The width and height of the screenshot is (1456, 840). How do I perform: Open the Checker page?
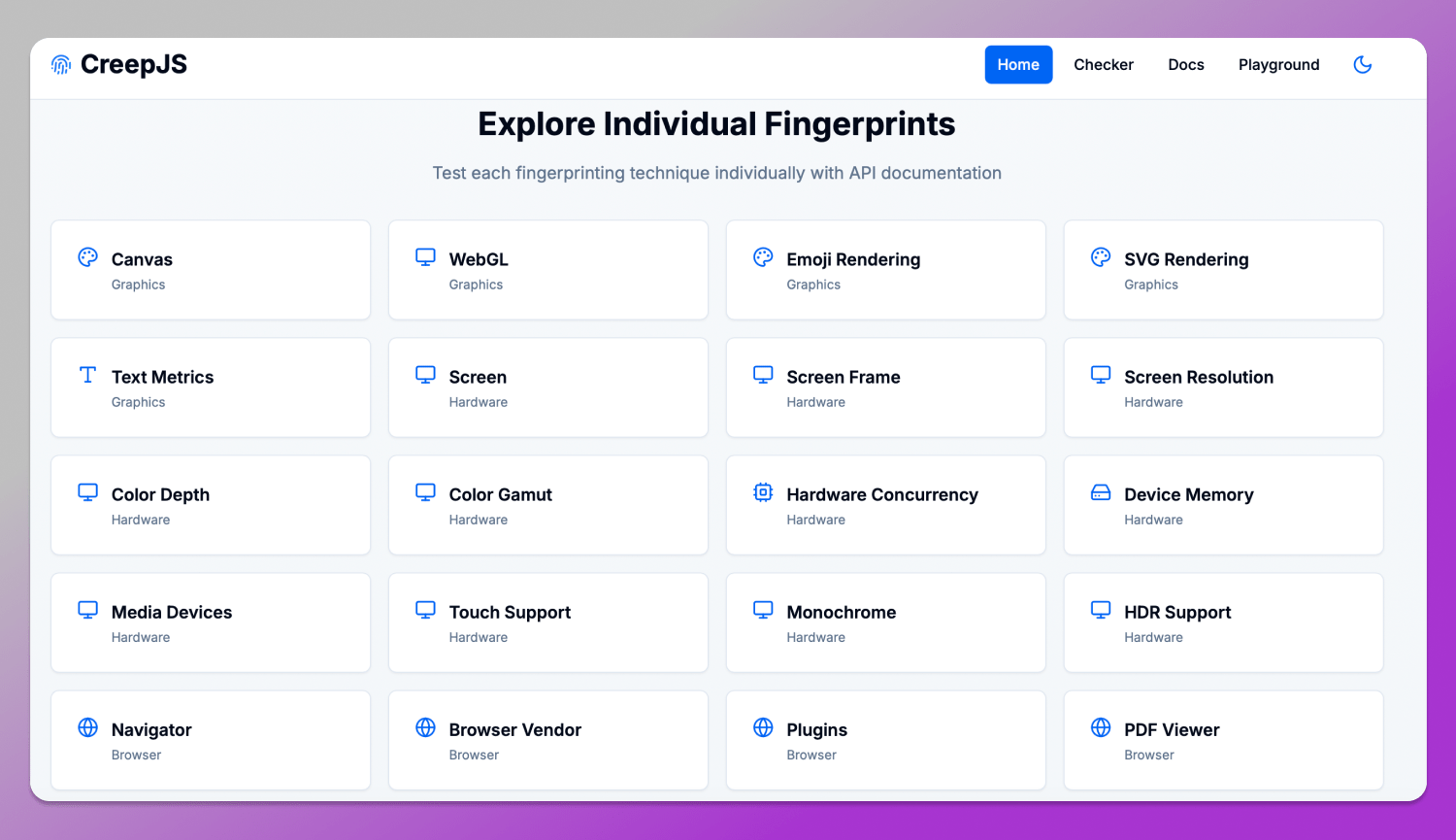click(x=1103, y=65)
